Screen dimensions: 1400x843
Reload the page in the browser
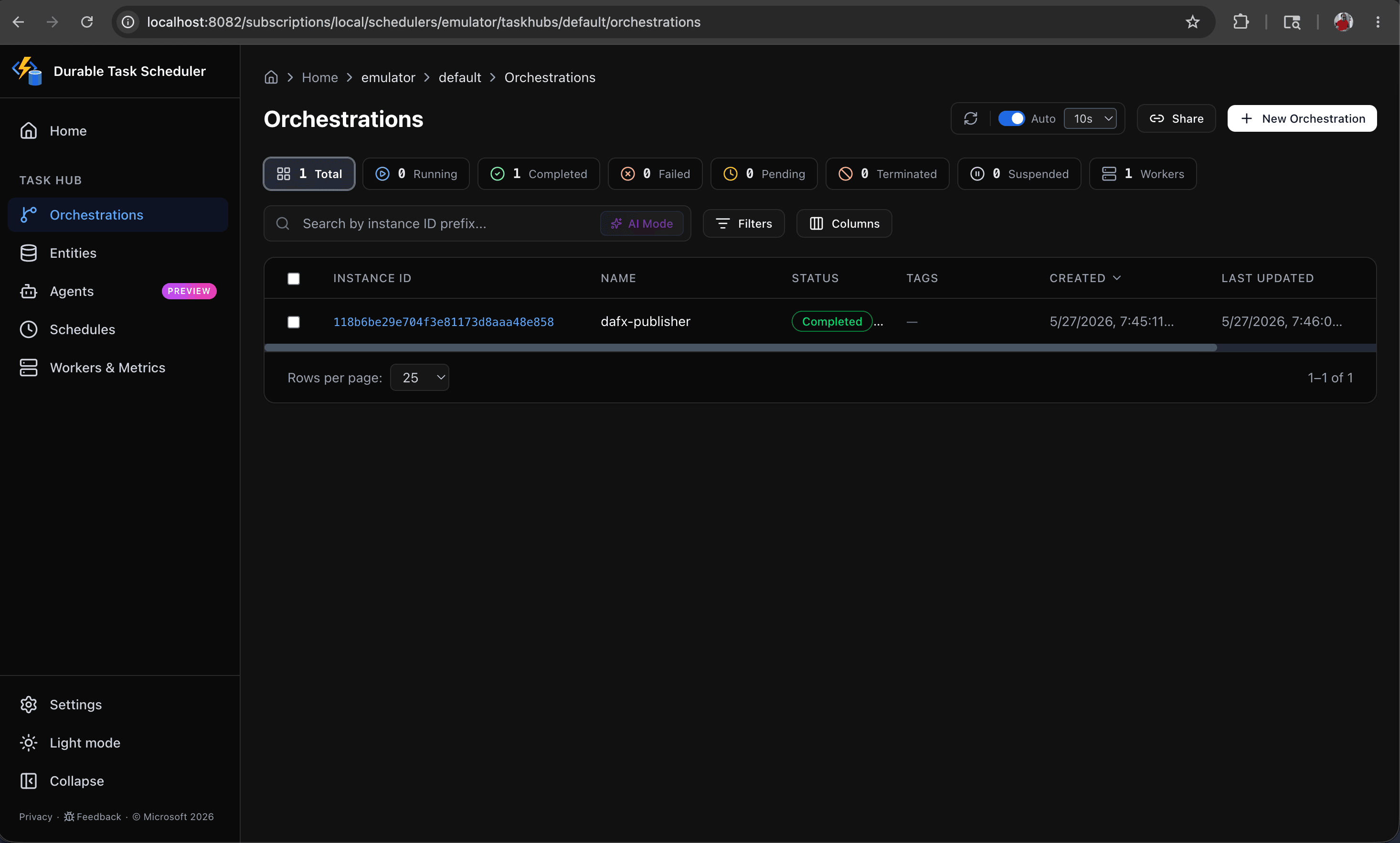click(87, 22)
